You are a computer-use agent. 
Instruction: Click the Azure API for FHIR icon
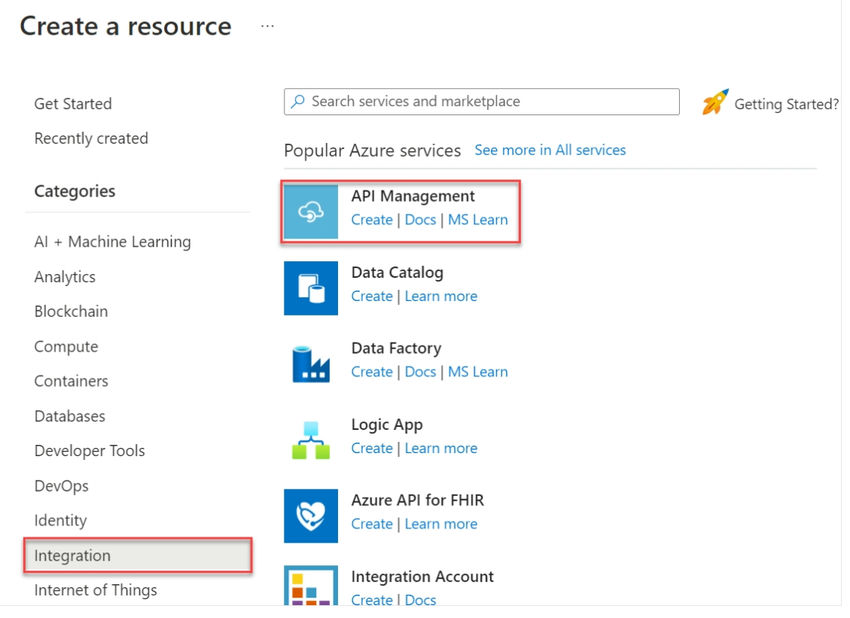click(311, 516)
